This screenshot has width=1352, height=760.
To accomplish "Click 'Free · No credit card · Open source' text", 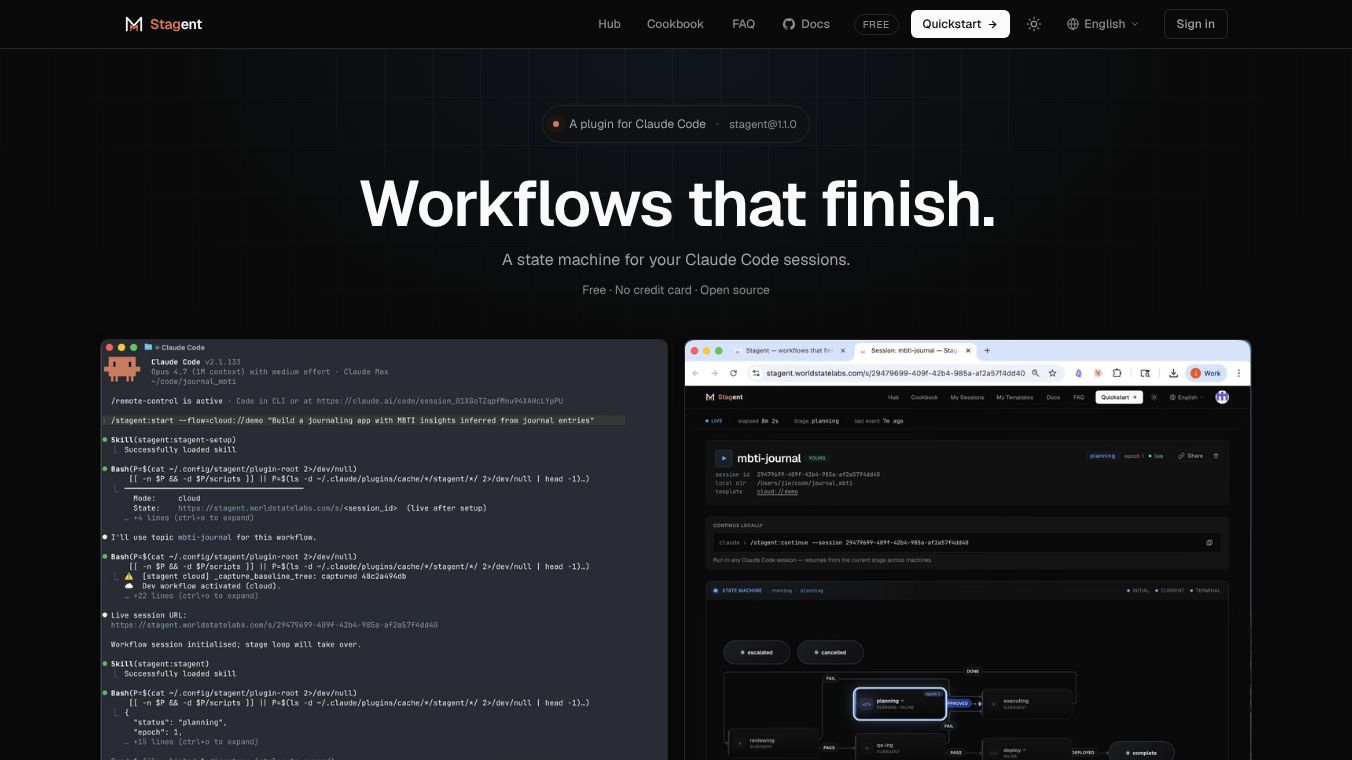I will (676, 290).
